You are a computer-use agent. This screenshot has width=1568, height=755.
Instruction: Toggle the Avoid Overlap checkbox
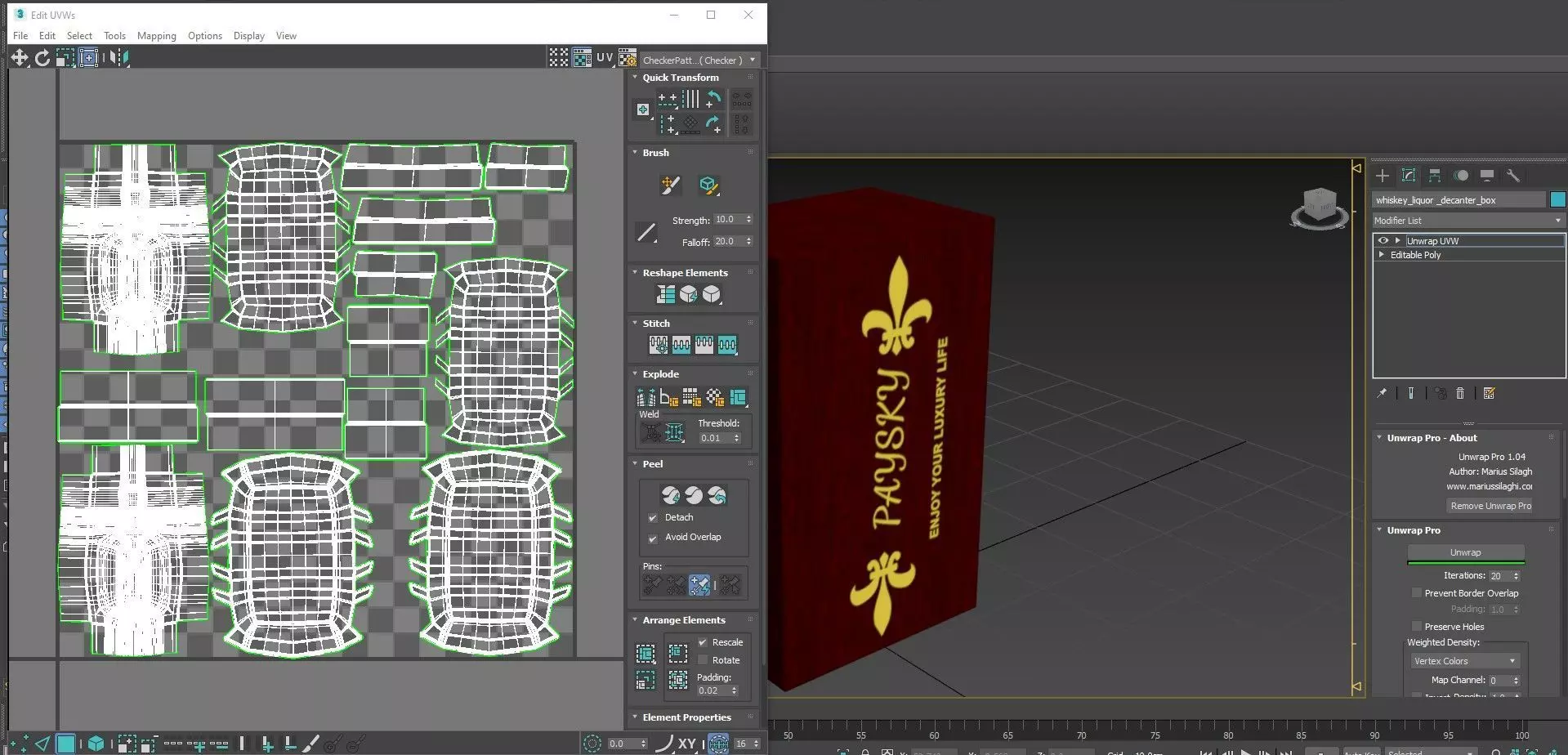(653, 538)
